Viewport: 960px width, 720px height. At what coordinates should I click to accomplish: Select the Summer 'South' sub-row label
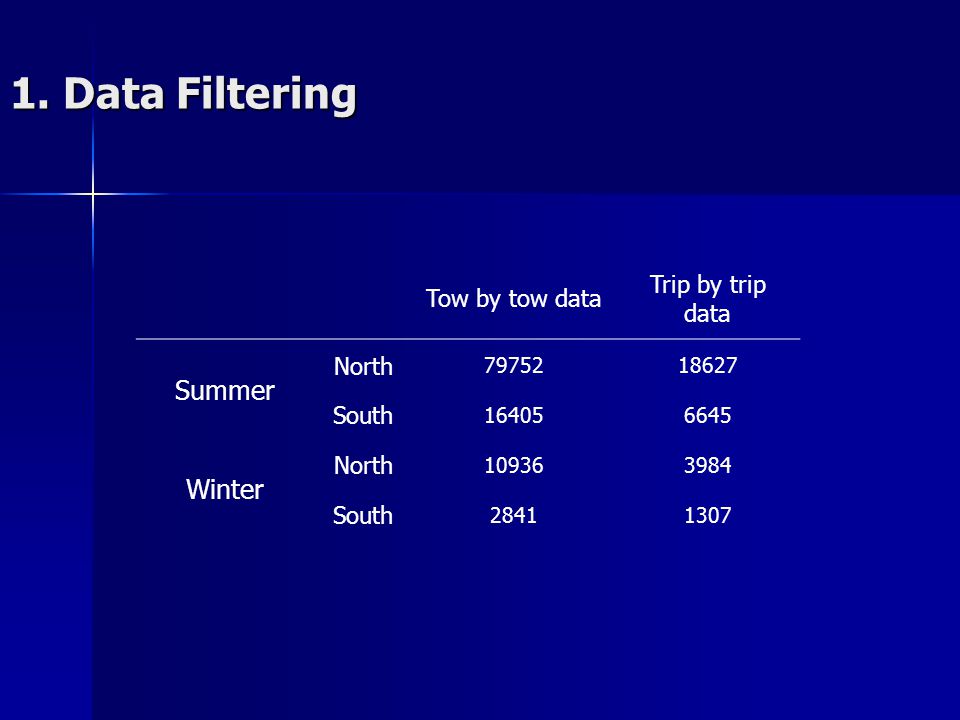pos(362,416)
